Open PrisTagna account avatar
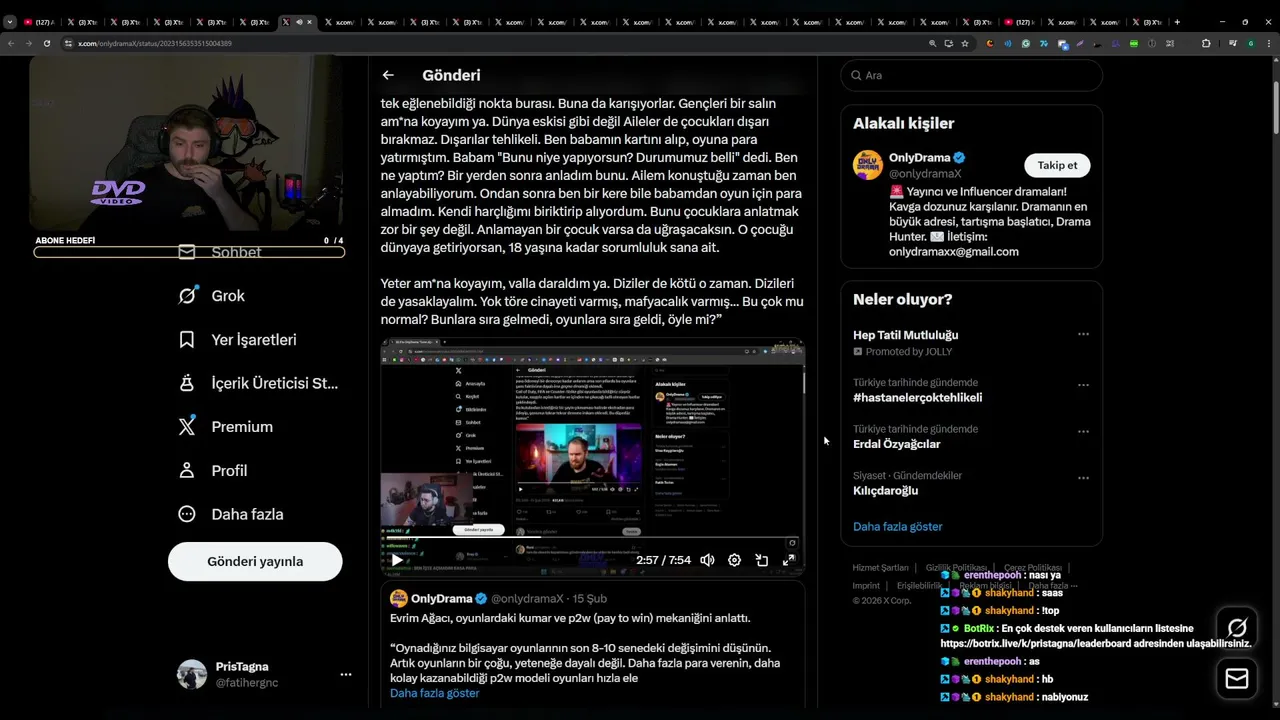This screenshot has height=720, width=1280. [192, 674]
